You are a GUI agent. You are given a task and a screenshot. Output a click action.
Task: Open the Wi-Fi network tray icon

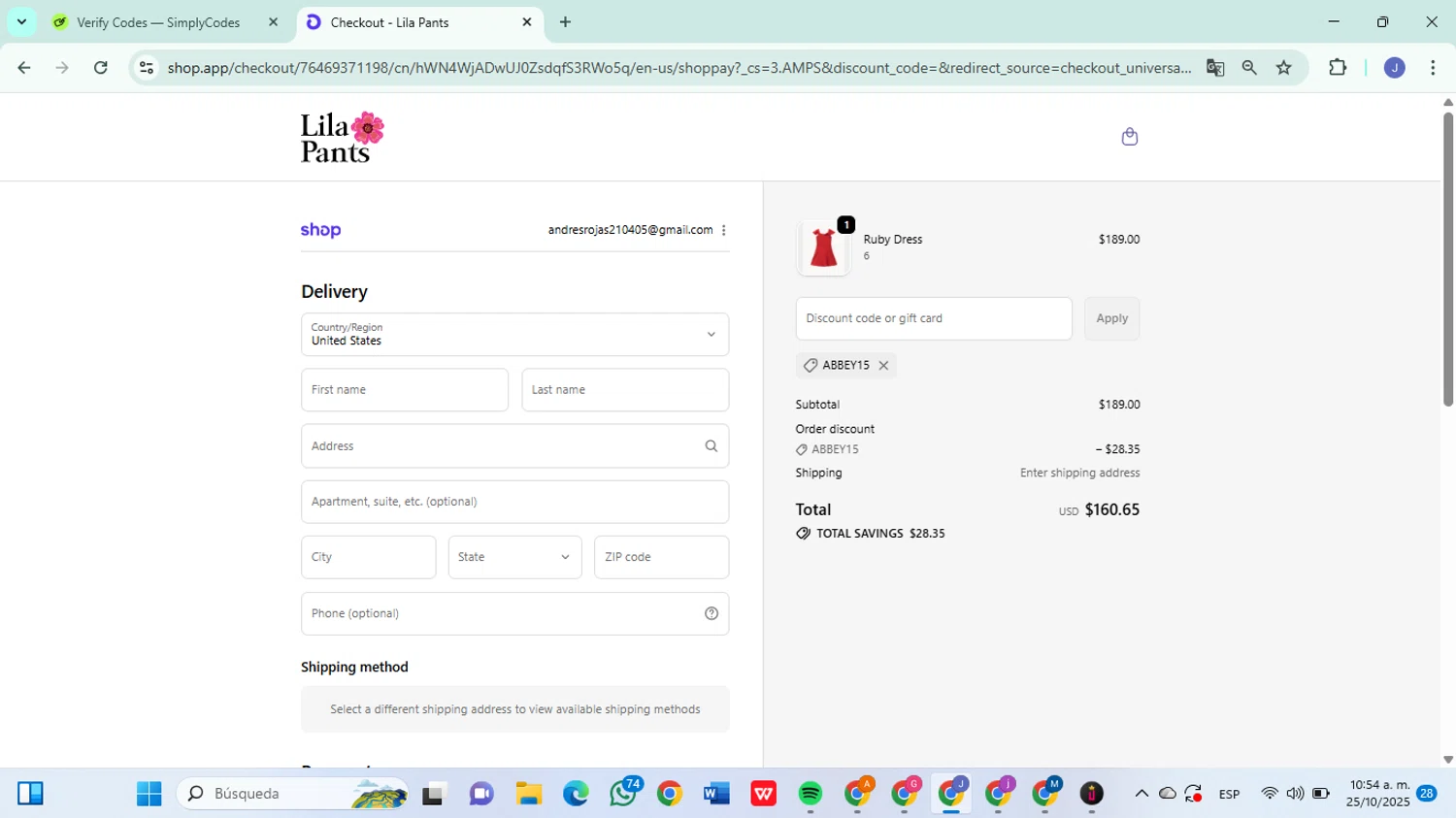(x=1269, y=794)
